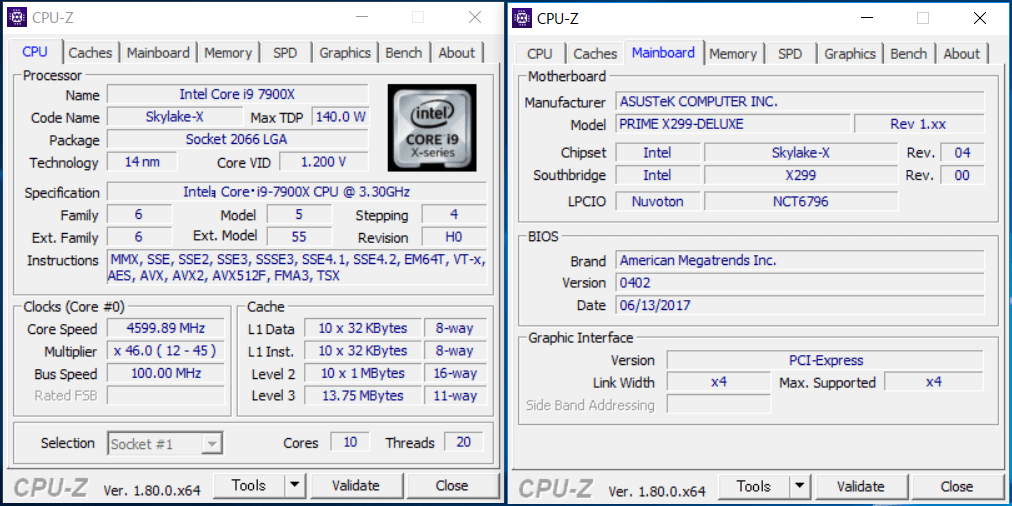Open Caches tab in the right window
This screenshot has height=506, width=1012.
pyautogui.click(x=595, y=54)
